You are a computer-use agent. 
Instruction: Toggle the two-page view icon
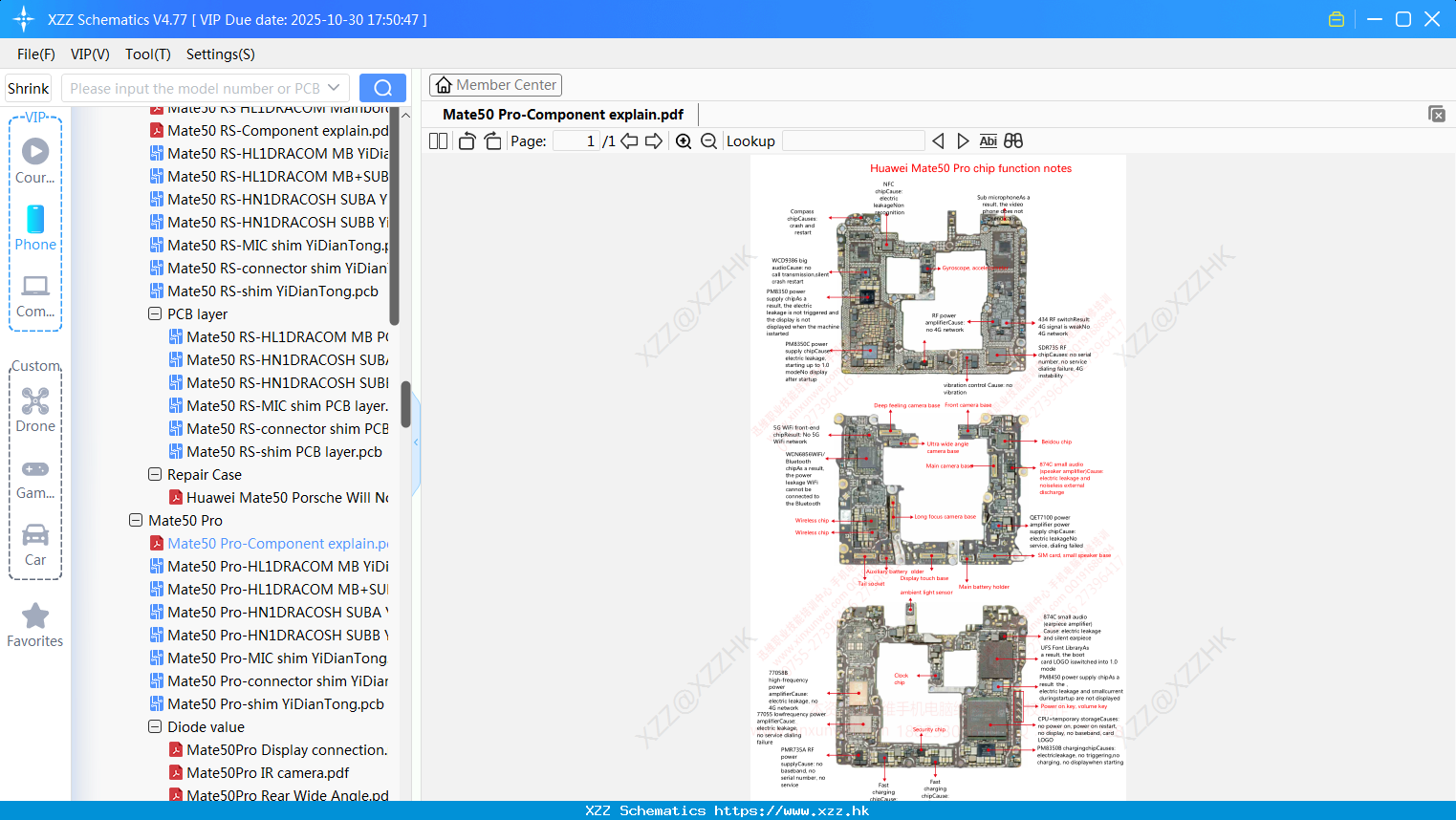(438, 141)
